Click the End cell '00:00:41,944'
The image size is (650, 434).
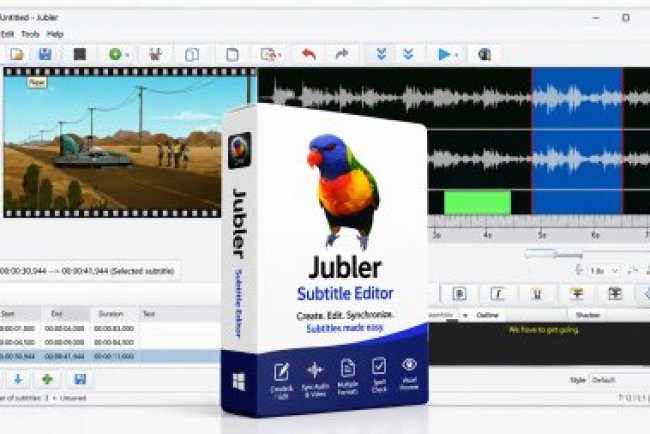pos(65,356)
